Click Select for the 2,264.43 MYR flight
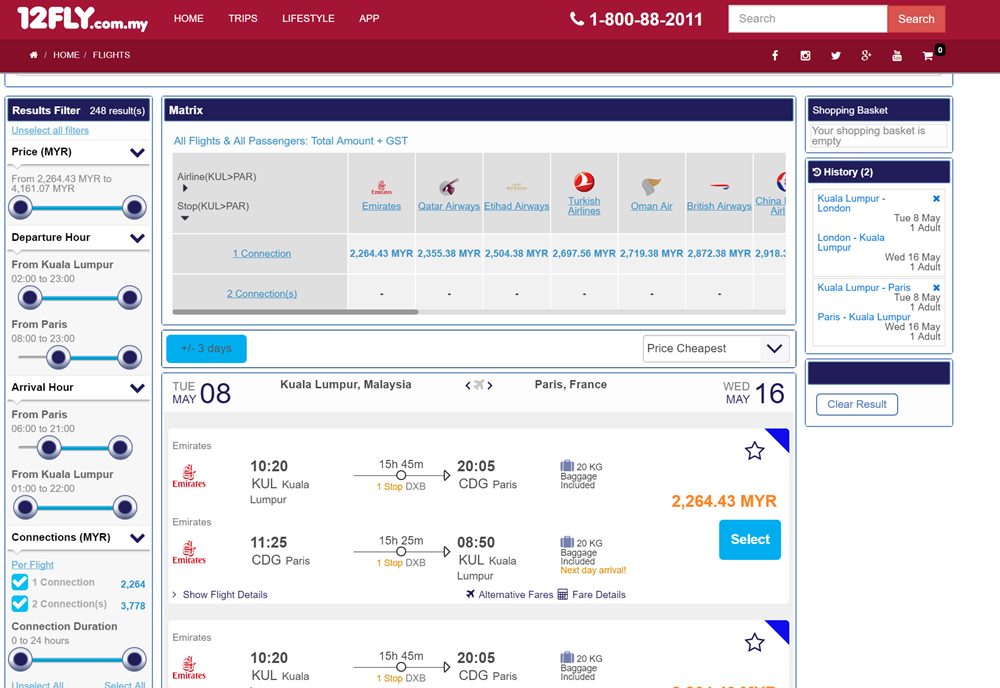This screenshot has width=1000, height=688. [x=750, y=539]
